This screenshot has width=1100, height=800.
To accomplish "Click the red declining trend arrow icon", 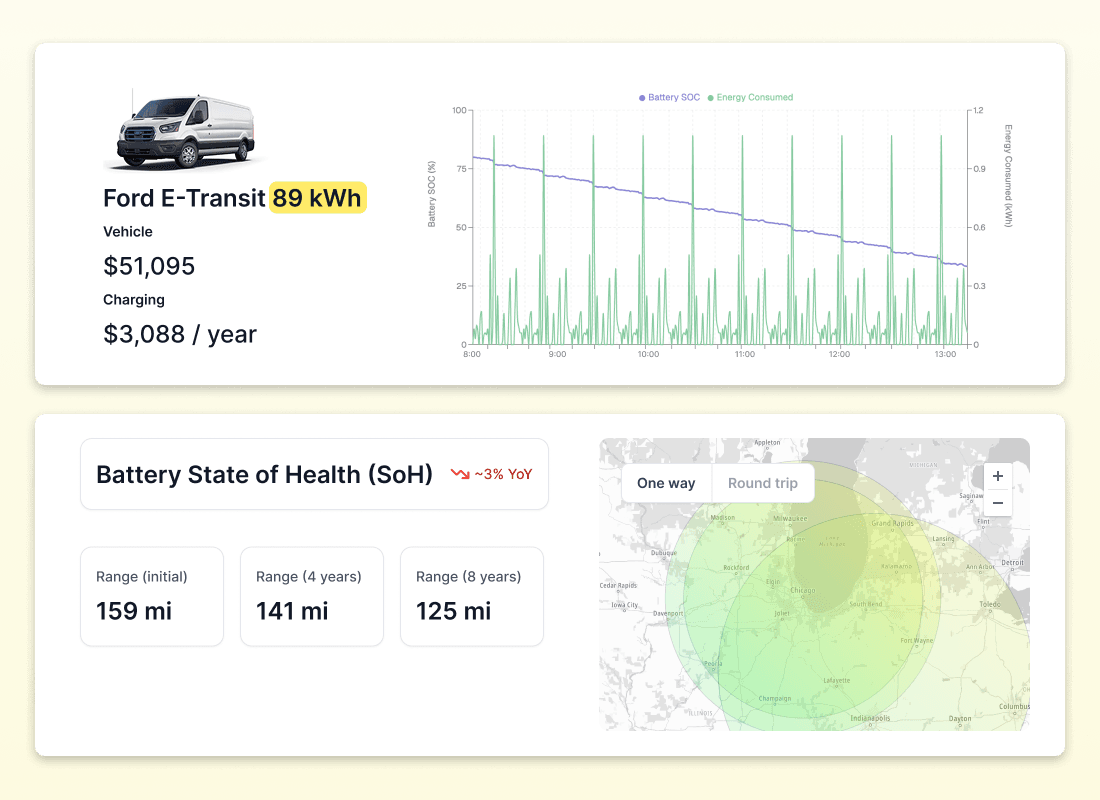I will 460,474.
